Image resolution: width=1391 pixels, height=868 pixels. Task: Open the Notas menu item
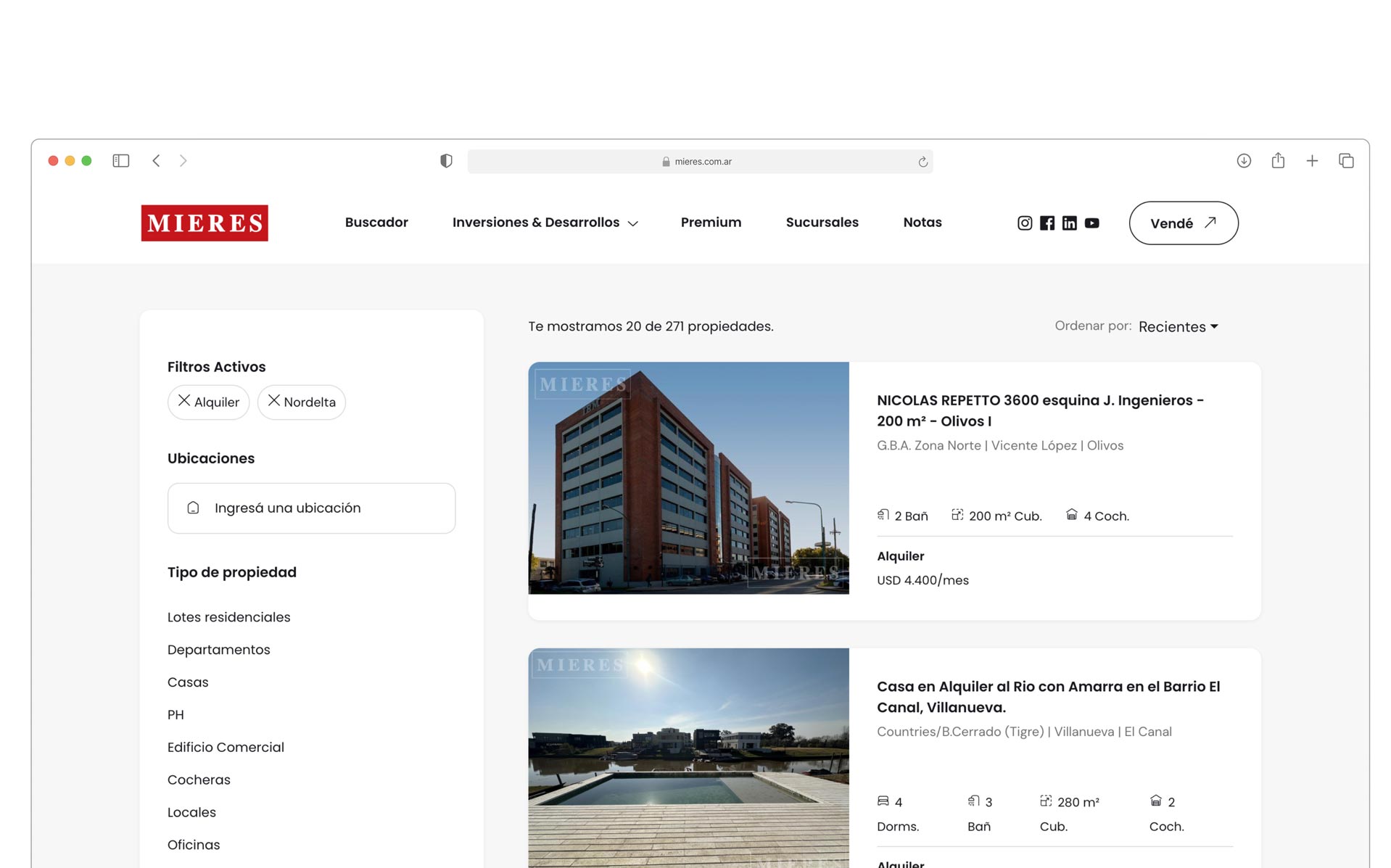[x=922, y=223]
